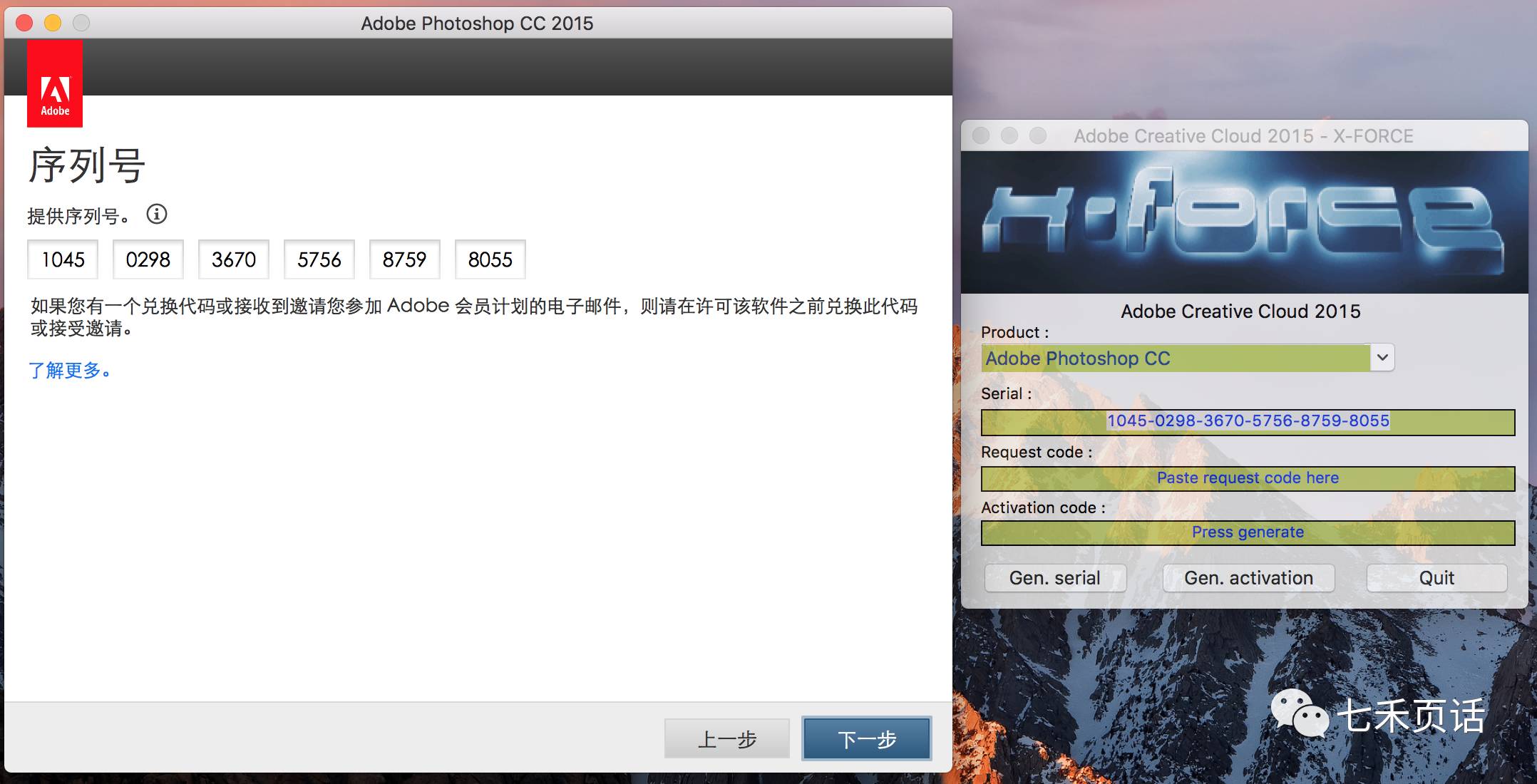Select first serial box containing 1045

[x=63, y=259]
